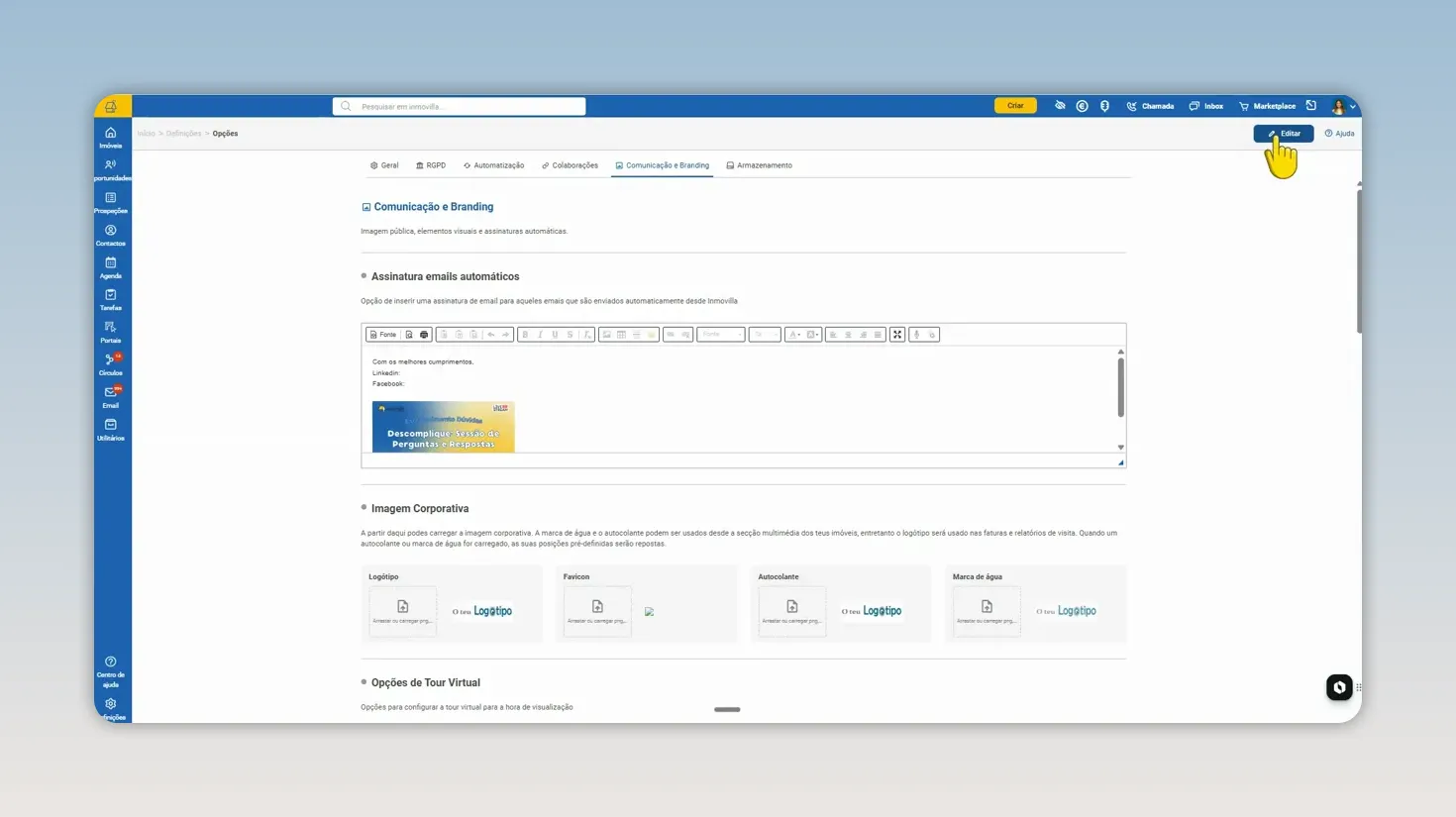Click the yellow Criar button
Screen dimensions: 1456x817
click(x=1015, y=106)
